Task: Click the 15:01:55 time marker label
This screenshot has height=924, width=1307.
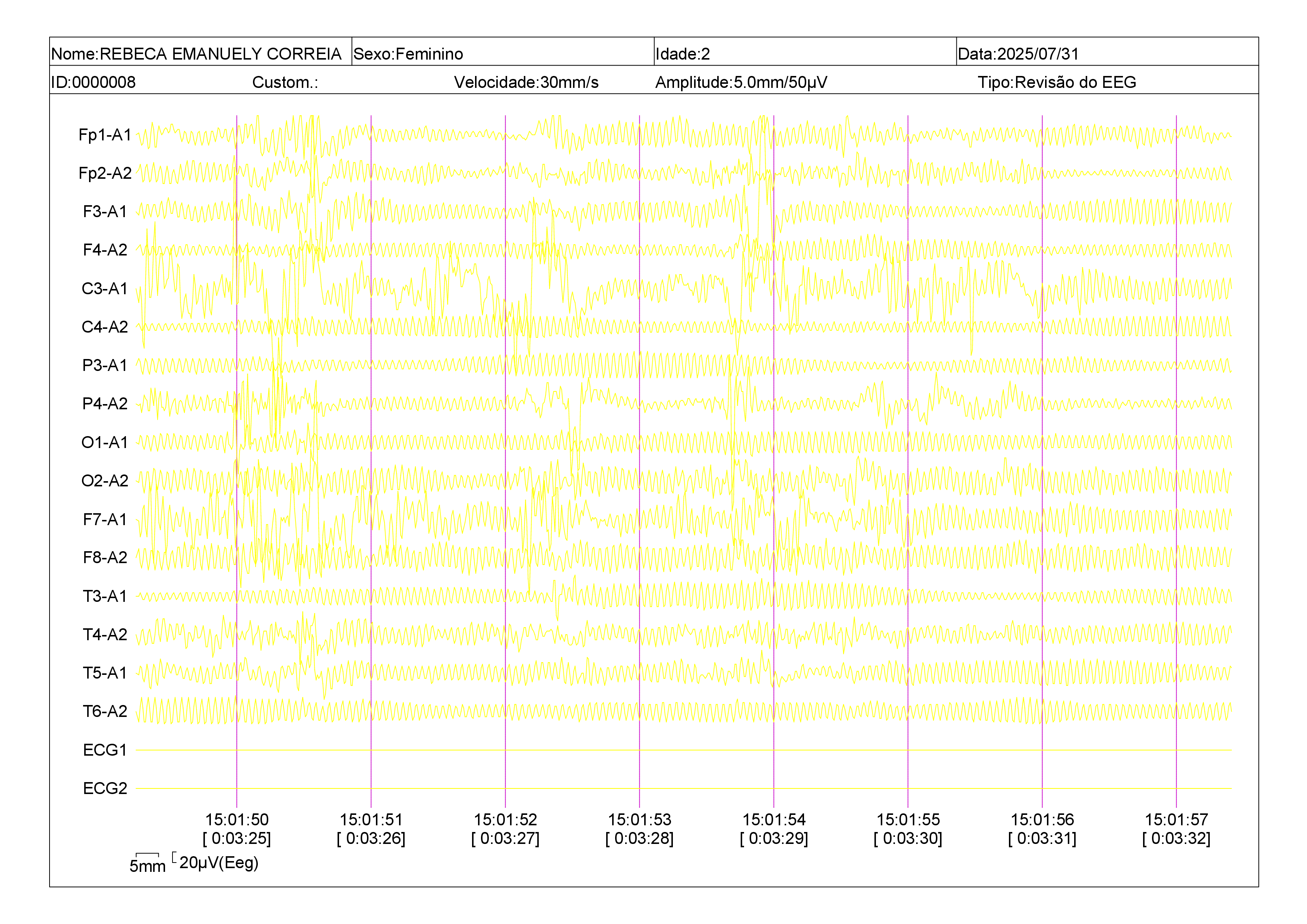Action: point(908,820)
